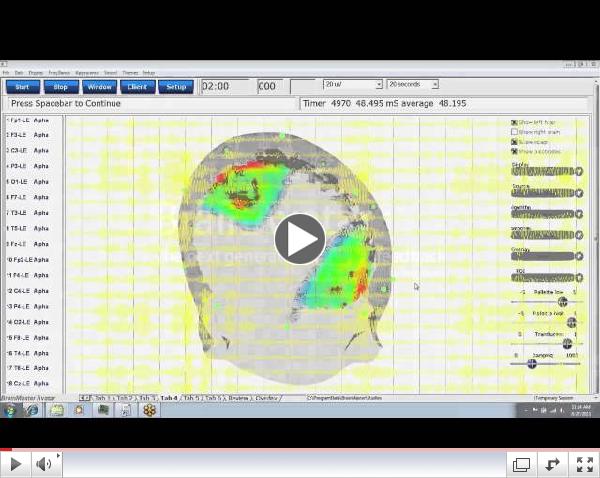Screen dimensions: 600x478
Task: Play the video using center play button
Action: tap(300, 239)
